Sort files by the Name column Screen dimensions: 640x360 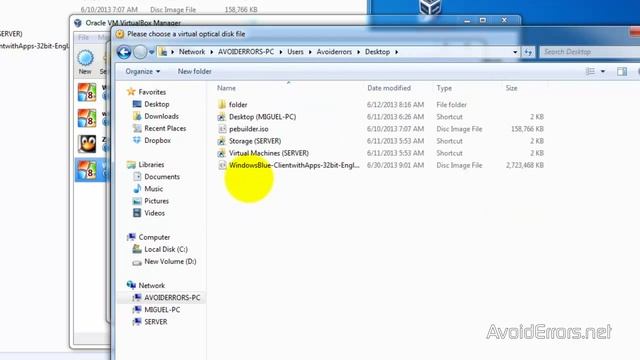(x=226, y=88)
